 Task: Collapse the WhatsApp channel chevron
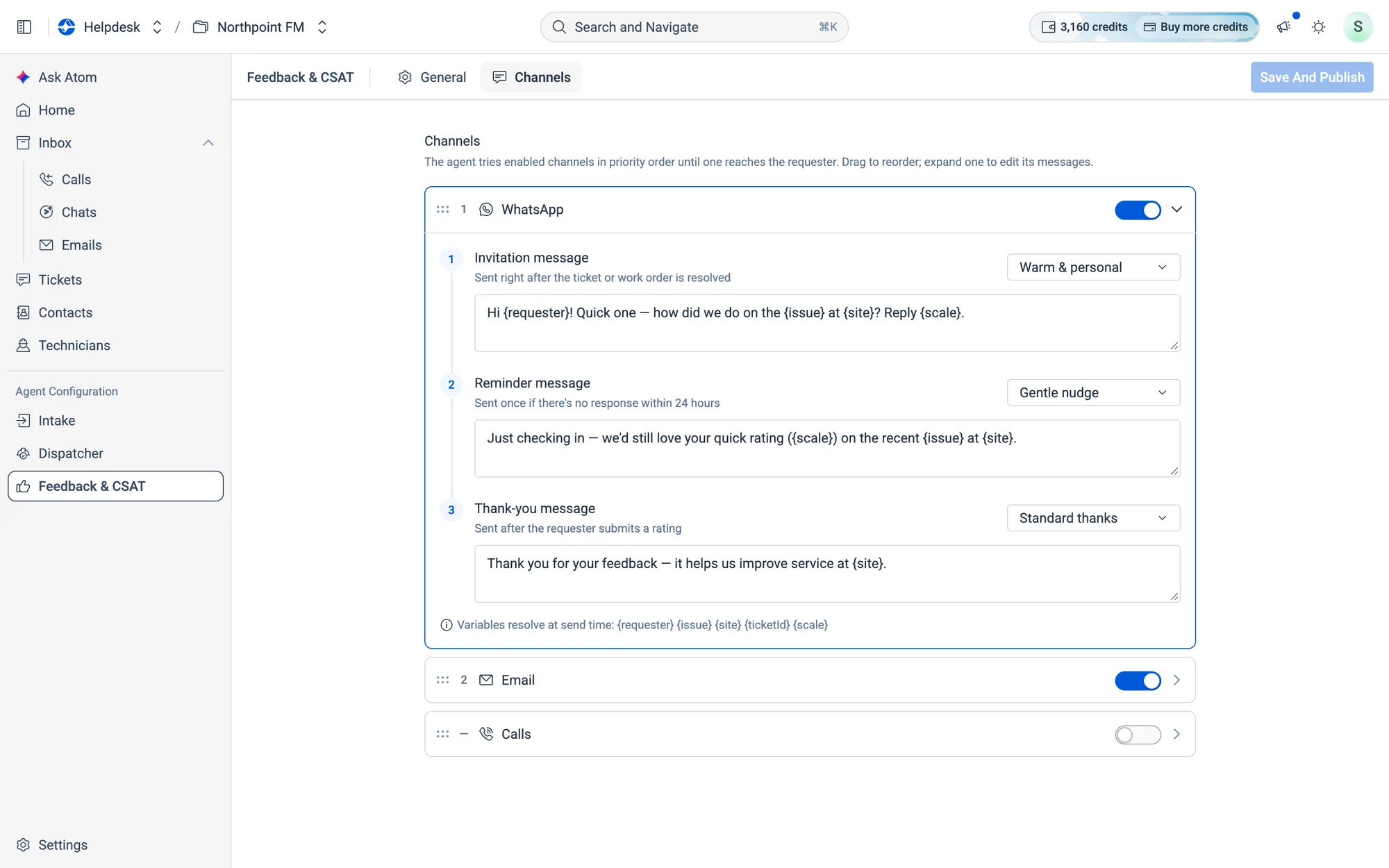(x=1176, y=210)
